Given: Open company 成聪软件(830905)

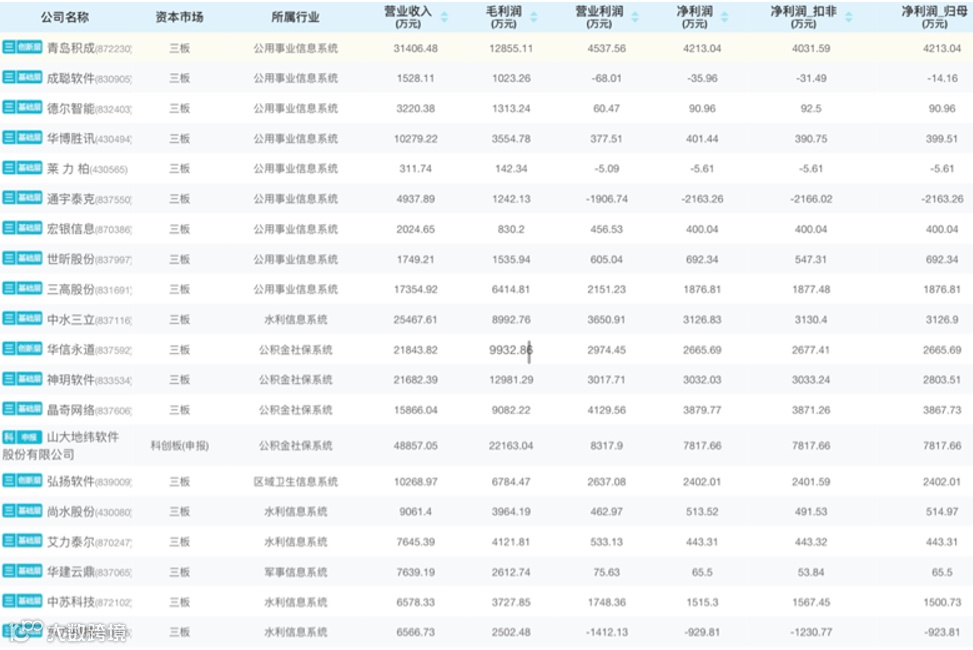Looking at the screenshot, I should tap(89, 78).
